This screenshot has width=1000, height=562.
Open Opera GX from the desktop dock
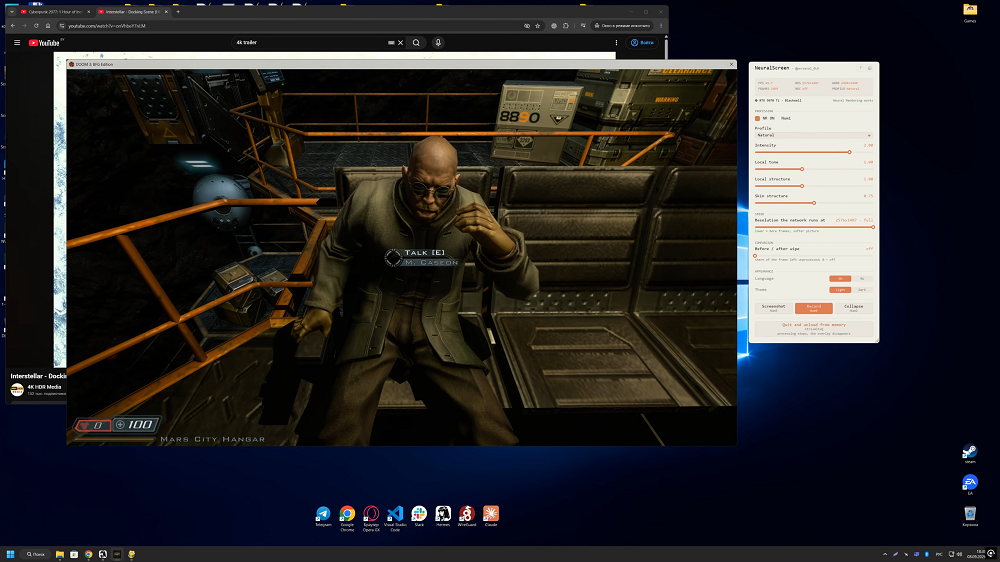point(371,517)
